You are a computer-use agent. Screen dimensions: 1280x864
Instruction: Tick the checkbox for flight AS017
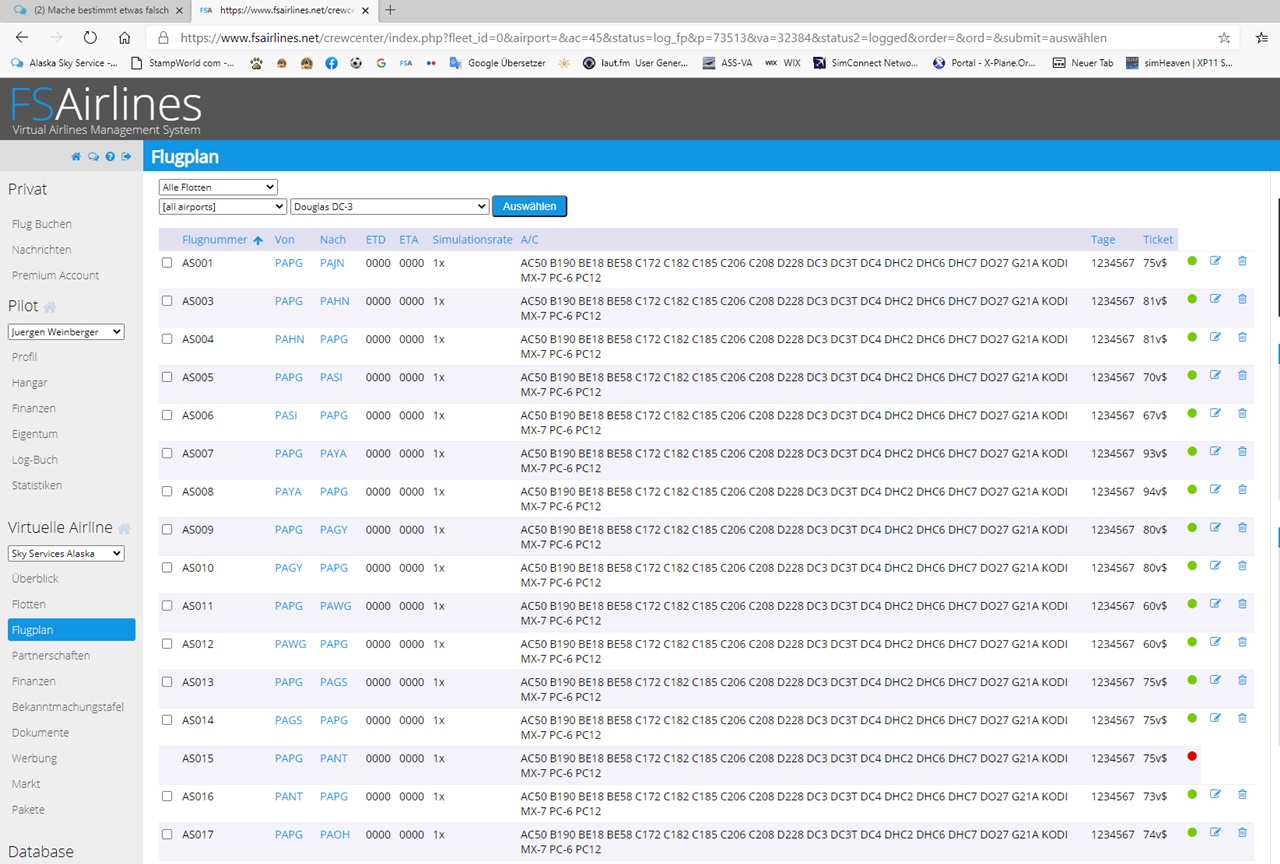pos(167,834)
